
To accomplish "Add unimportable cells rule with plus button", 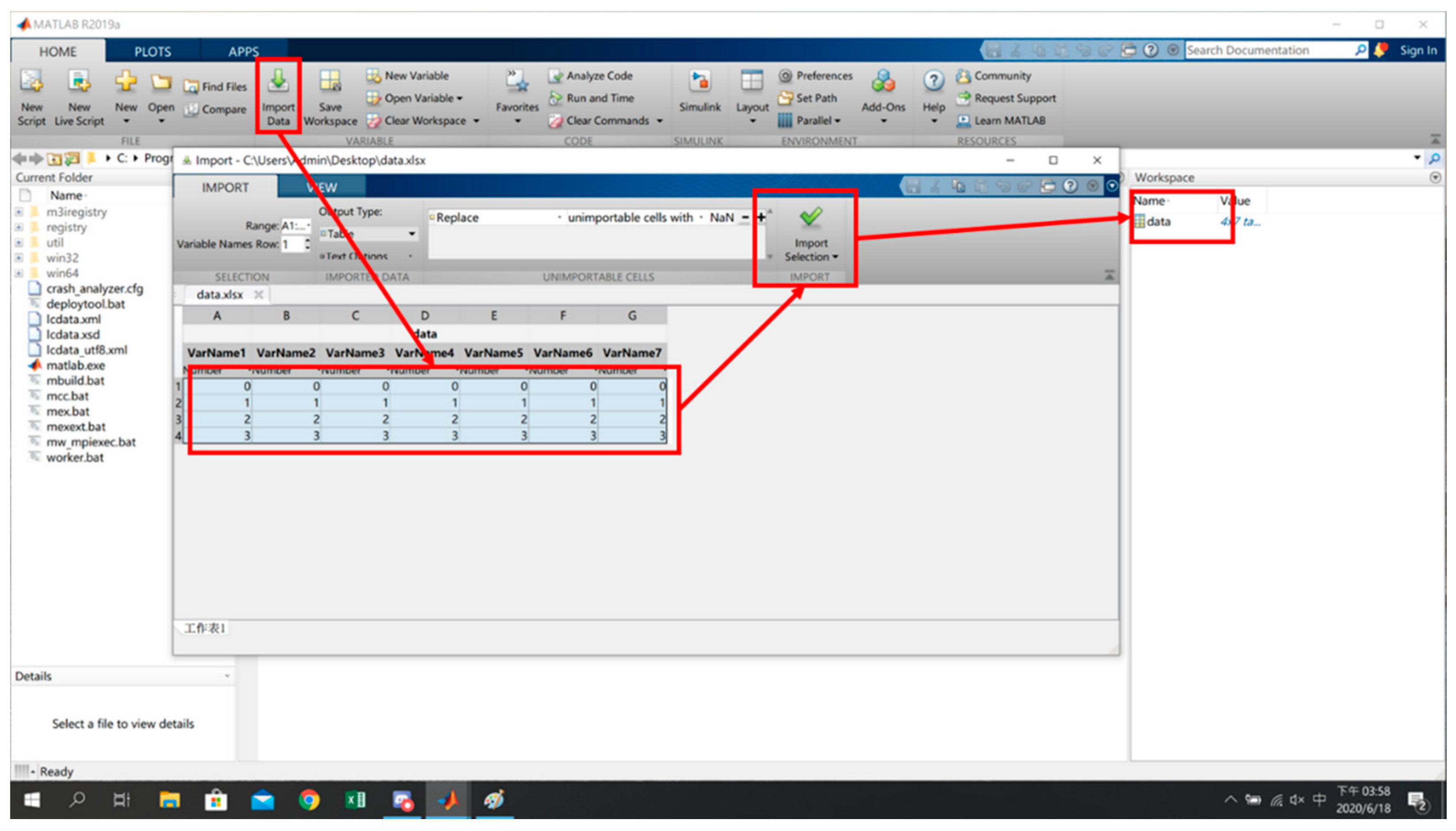I will coord(761,217).
